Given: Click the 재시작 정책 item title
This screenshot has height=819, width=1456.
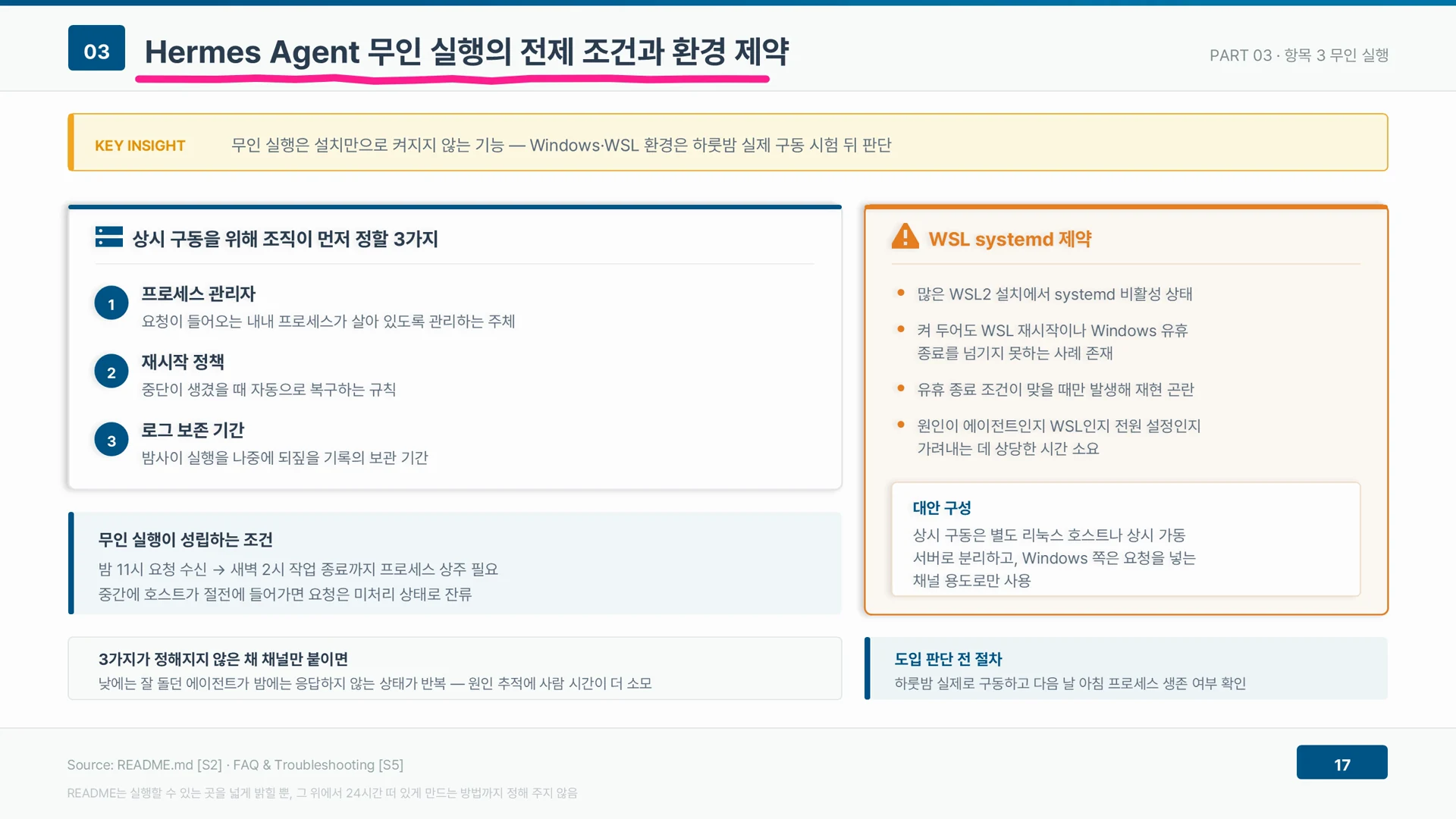Looking at the screenshot, I should point(183,362).
